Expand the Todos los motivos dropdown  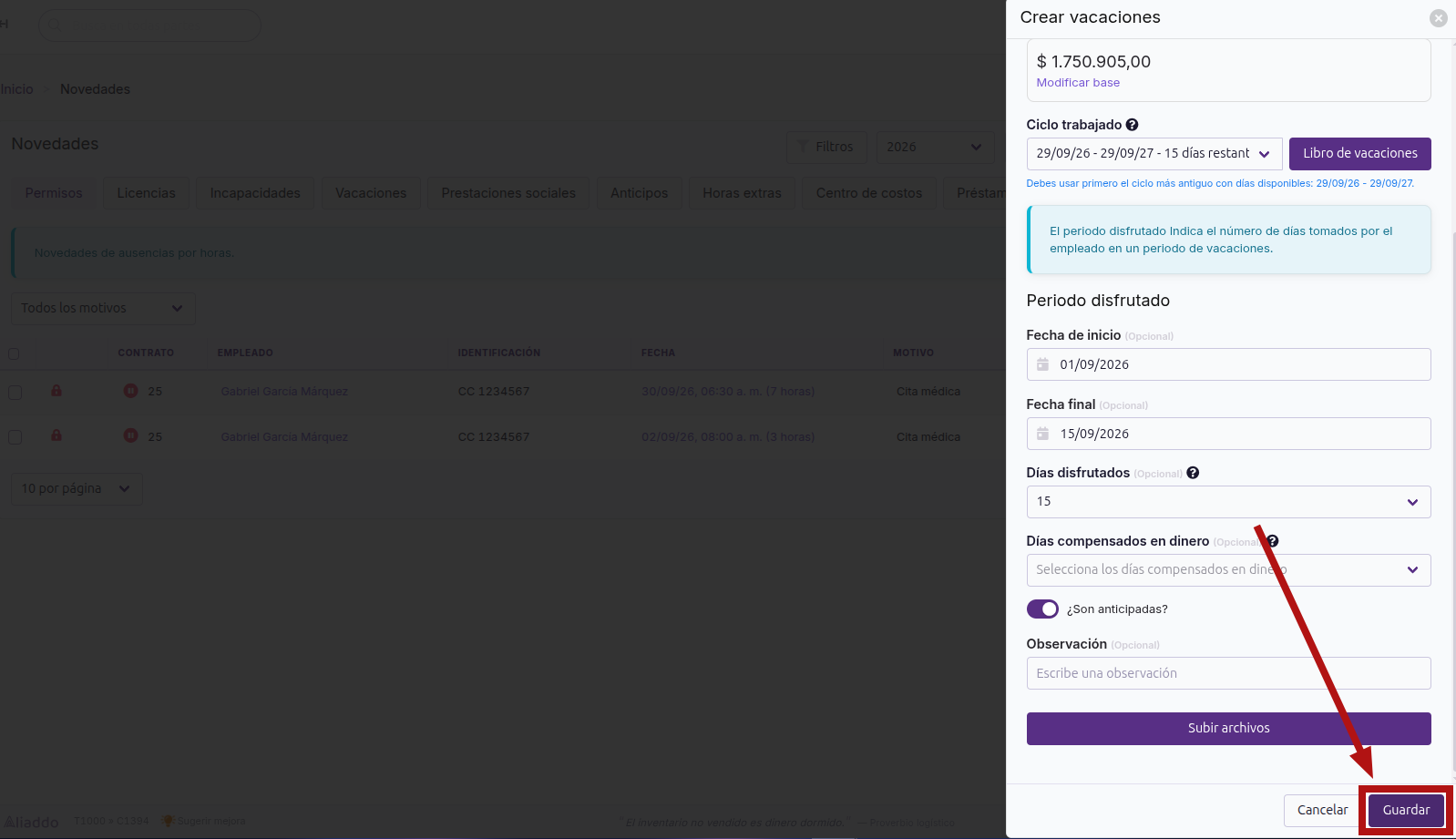[x=103, y=309]
